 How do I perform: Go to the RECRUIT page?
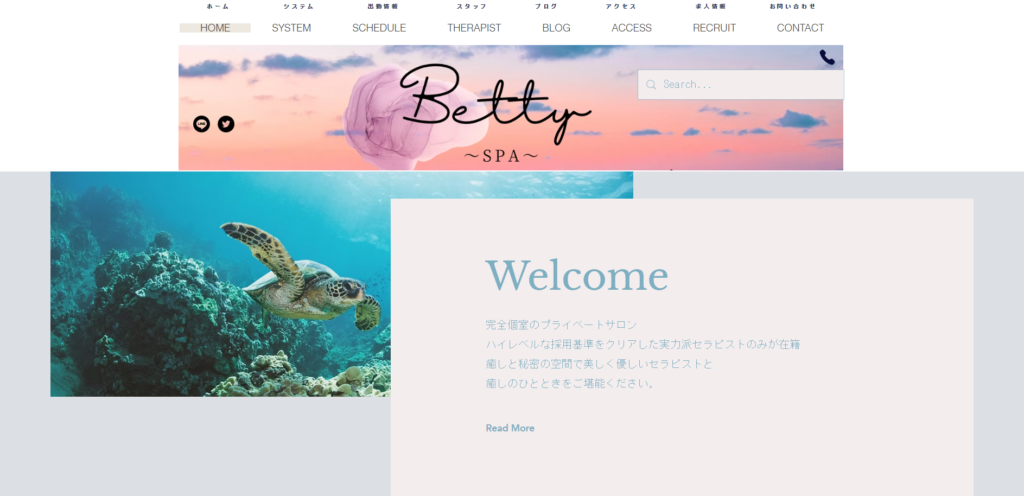tap(714, 28)
